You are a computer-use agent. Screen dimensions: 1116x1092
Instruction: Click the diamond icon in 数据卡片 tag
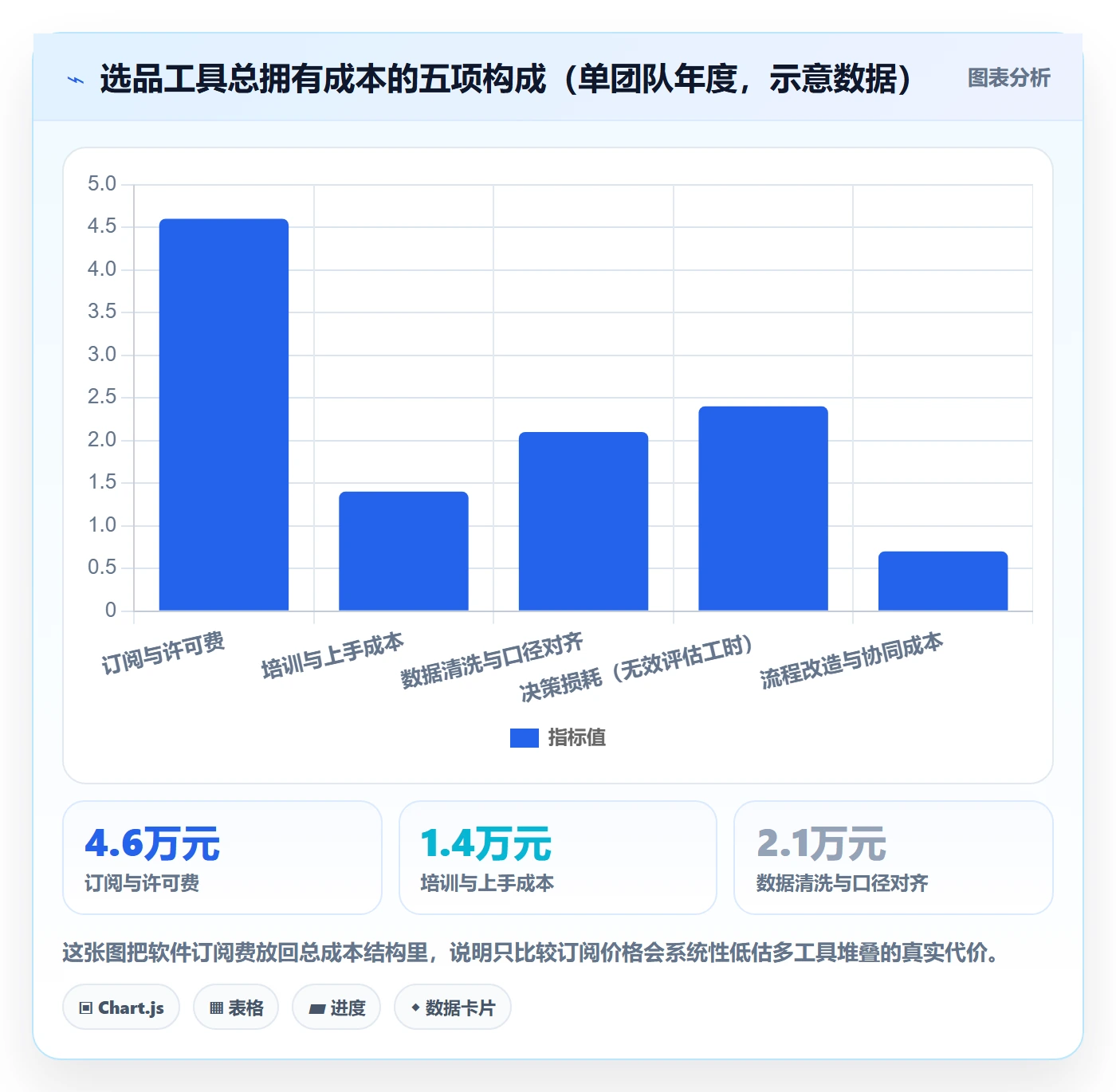[415, 1008]
